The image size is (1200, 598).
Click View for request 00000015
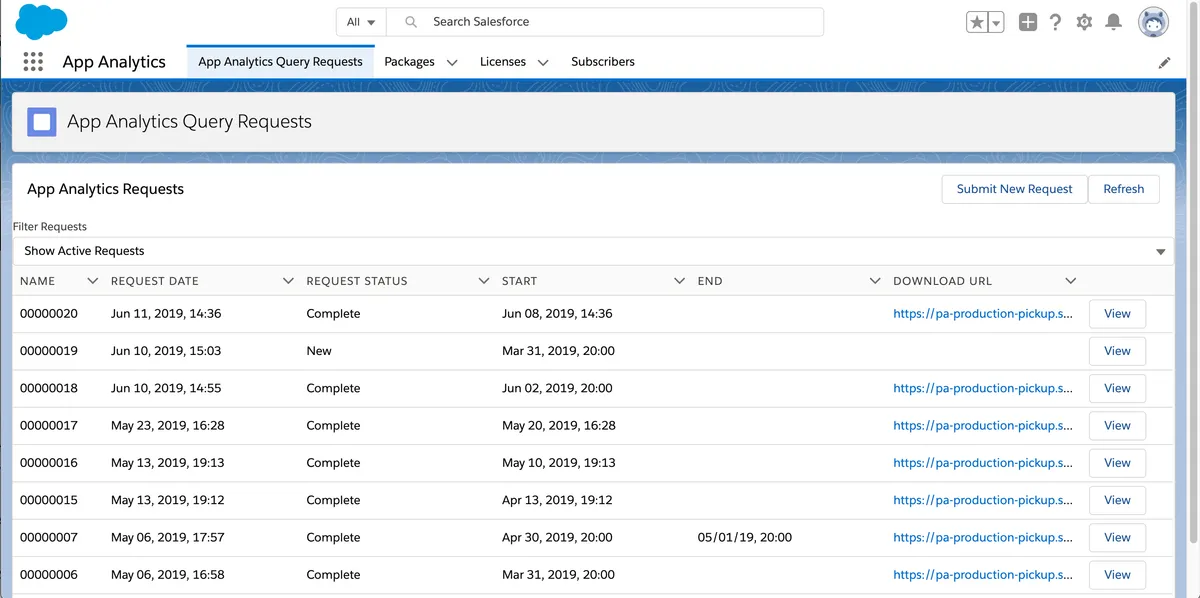click(x=1117, y=500)
